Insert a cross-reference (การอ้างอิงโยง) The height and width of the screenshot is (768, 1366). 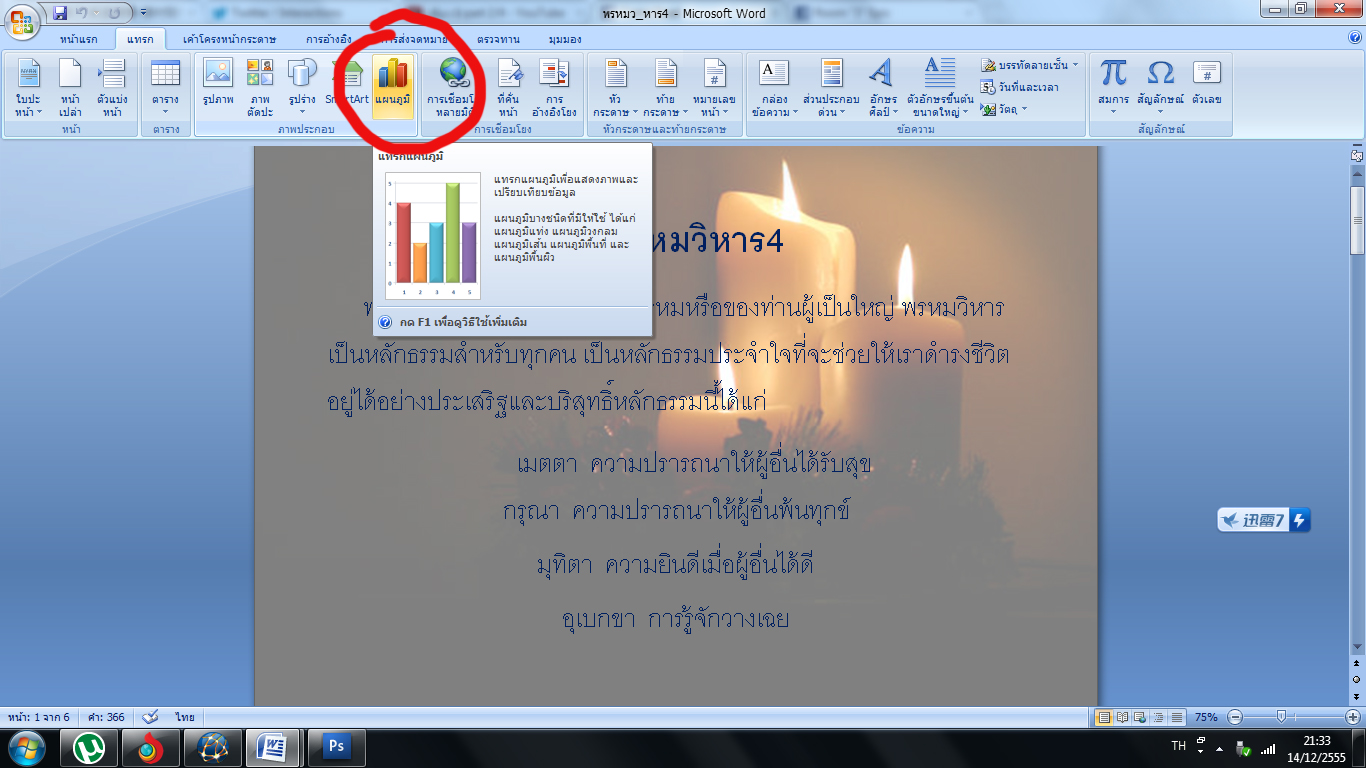(x=554, y=87)
